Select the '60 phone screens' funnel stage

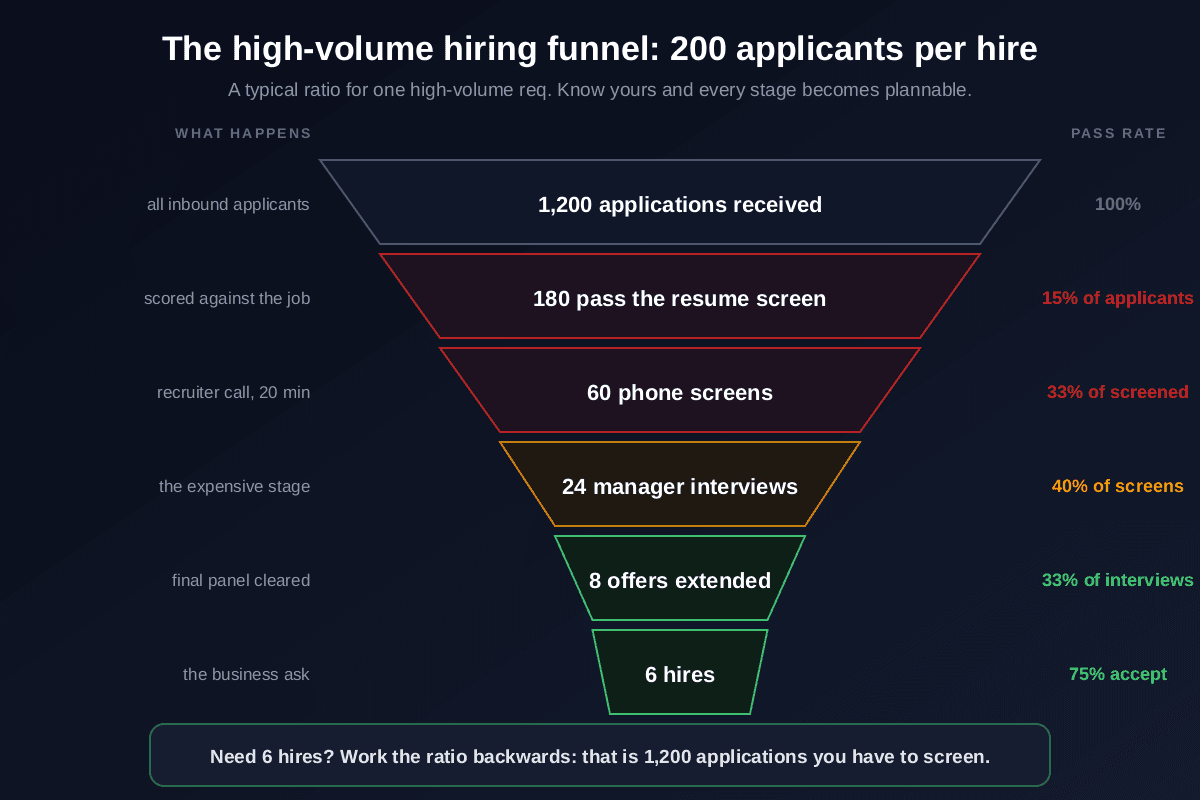point(680,390)
